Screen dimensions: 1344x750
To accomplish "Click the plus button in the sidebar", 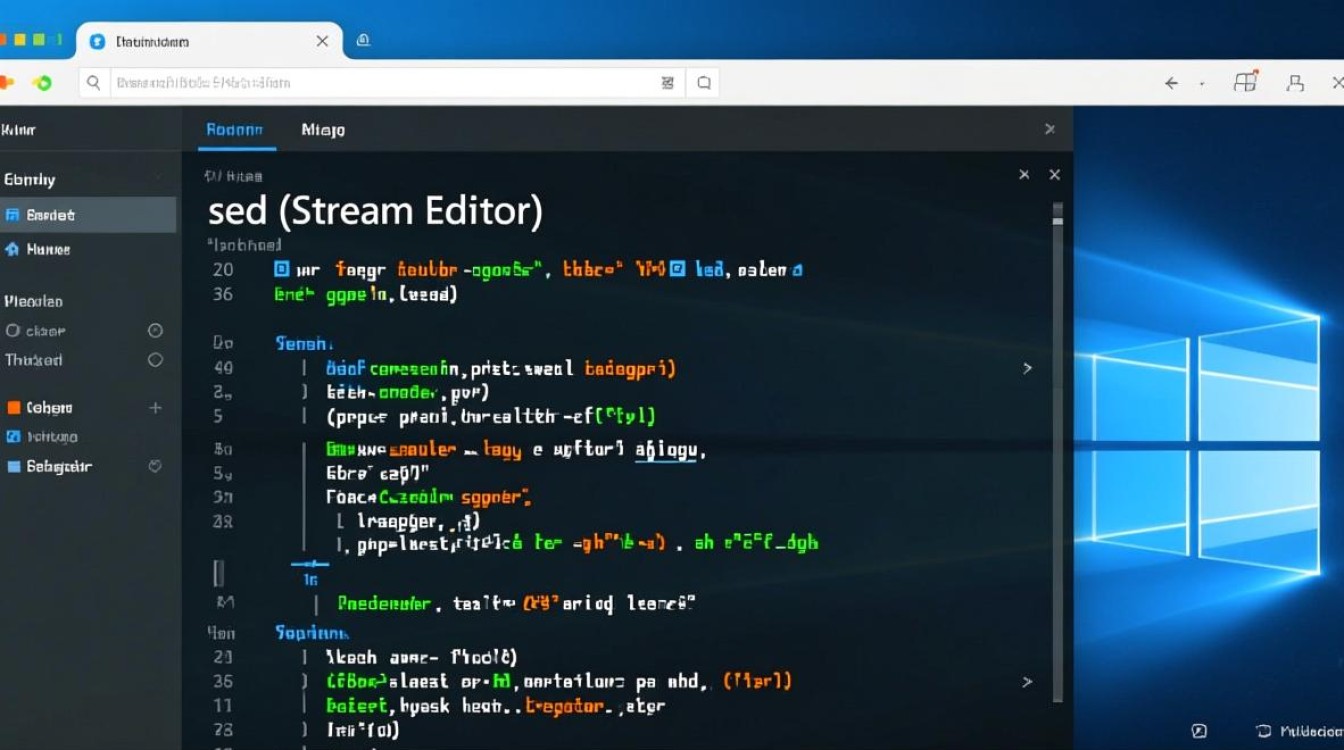I will pos(155,408).
